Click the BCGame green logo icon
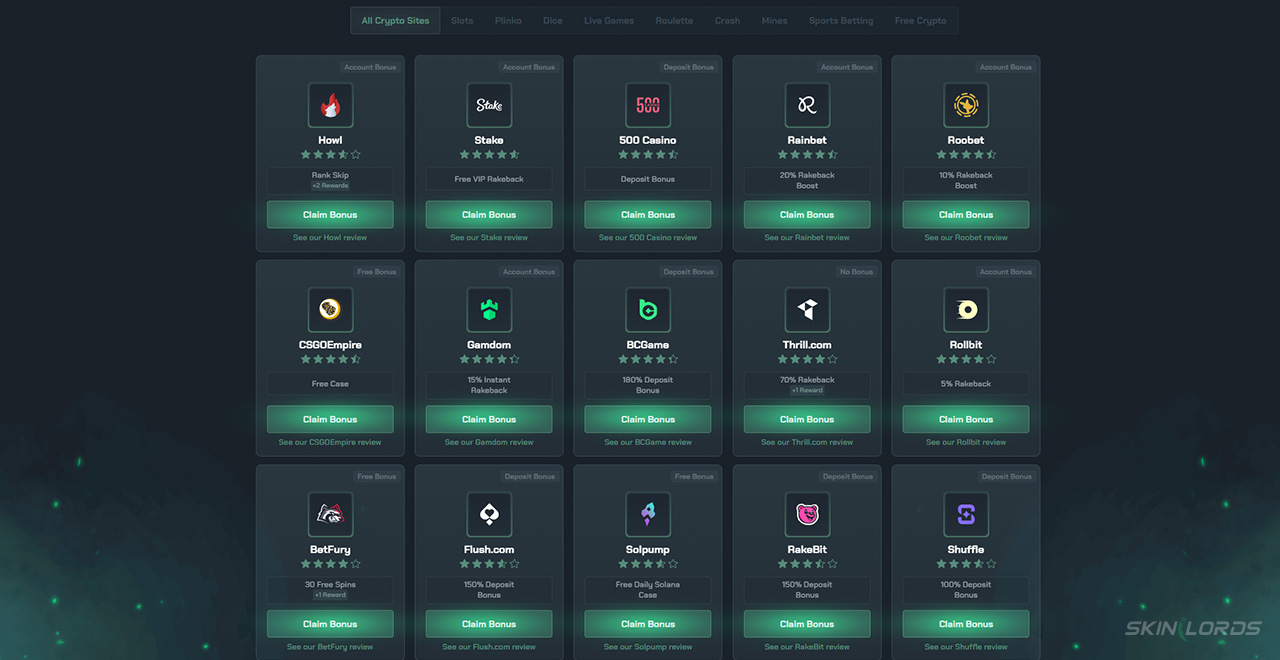Screen dimensions: 1280x660 point(648,310)
